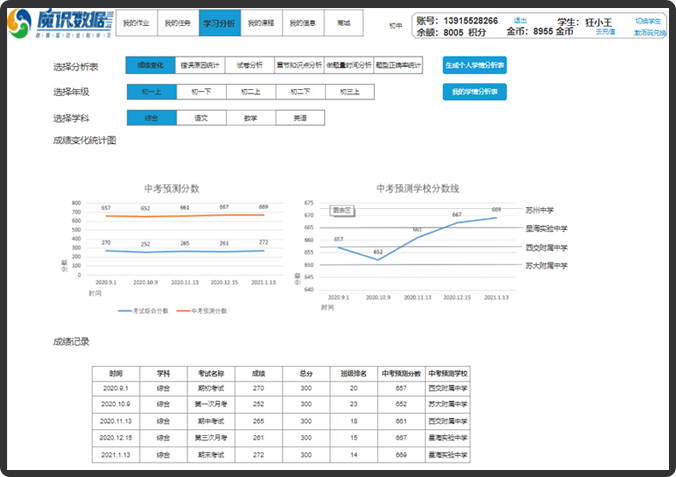Select grade 初二上
The width and height of the screenshot is (676, 477).
[250, 92]
